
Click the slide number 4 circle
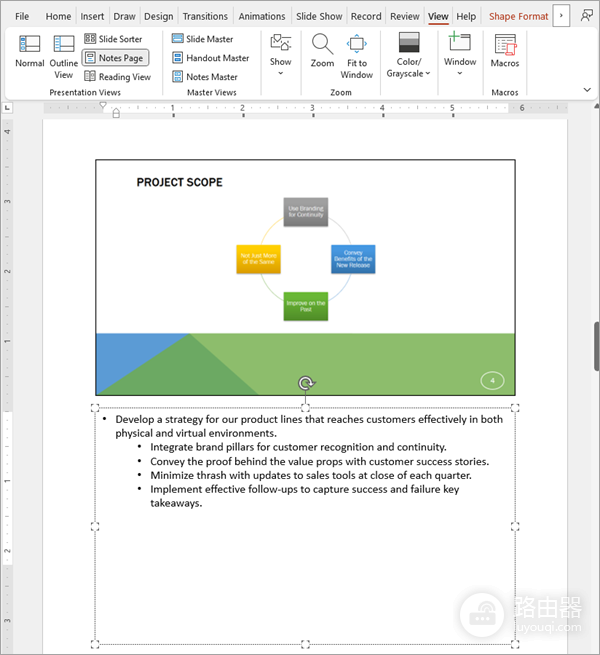coord(492,381)
